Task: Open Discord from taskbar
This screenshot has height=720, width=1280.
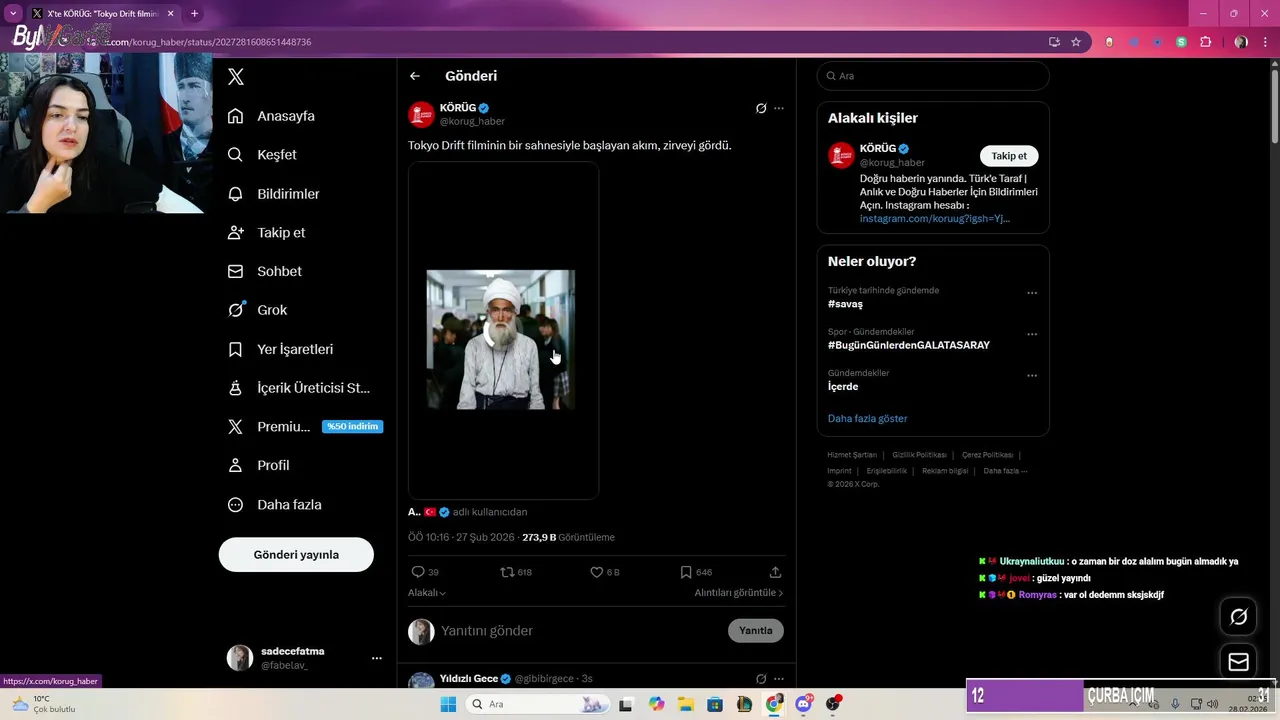Action: [x=803, y=704]
